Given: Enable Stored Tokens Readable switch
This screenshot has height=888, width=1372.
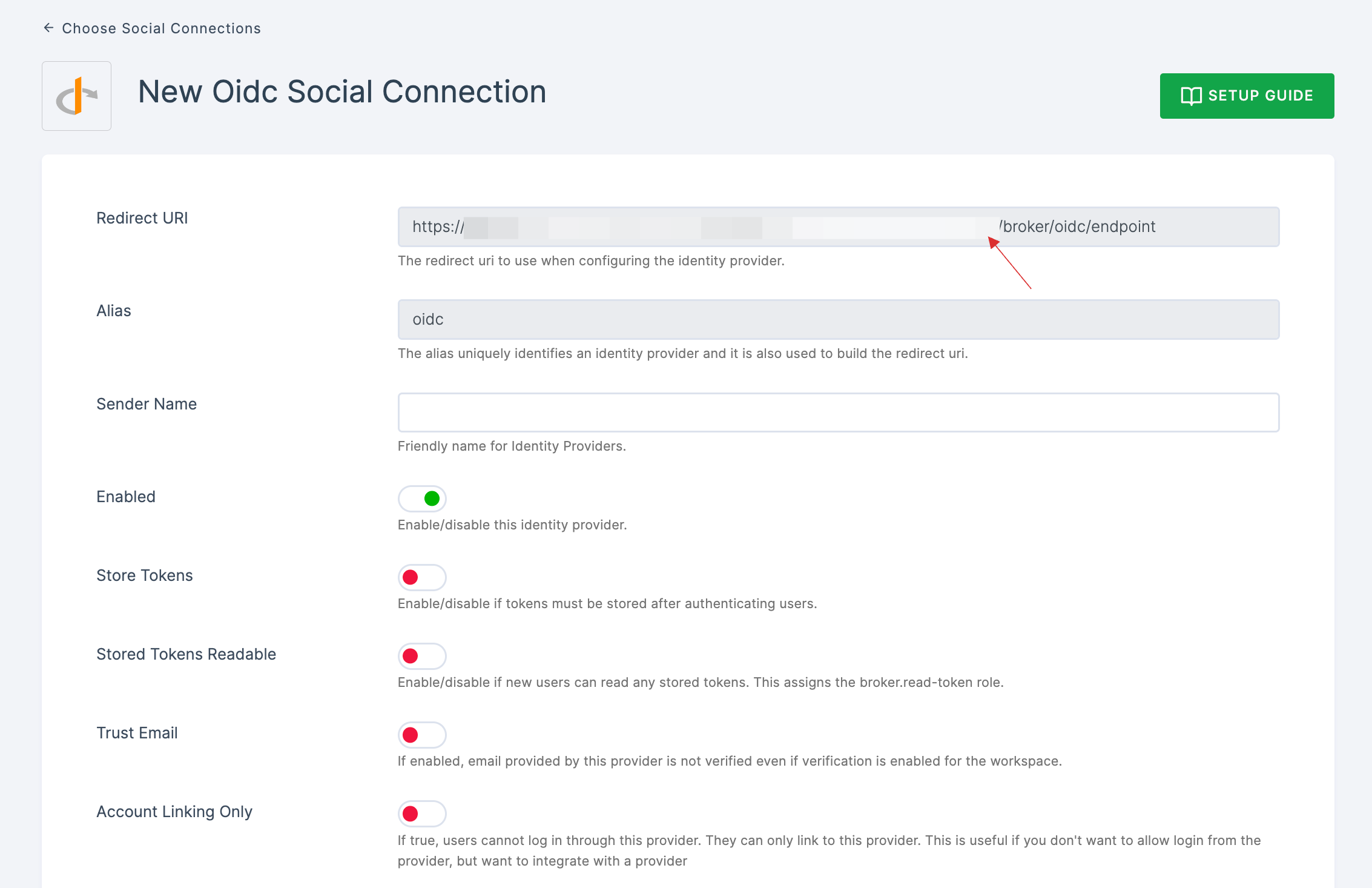Looking at the screenshot, I should tap(422, 656).
